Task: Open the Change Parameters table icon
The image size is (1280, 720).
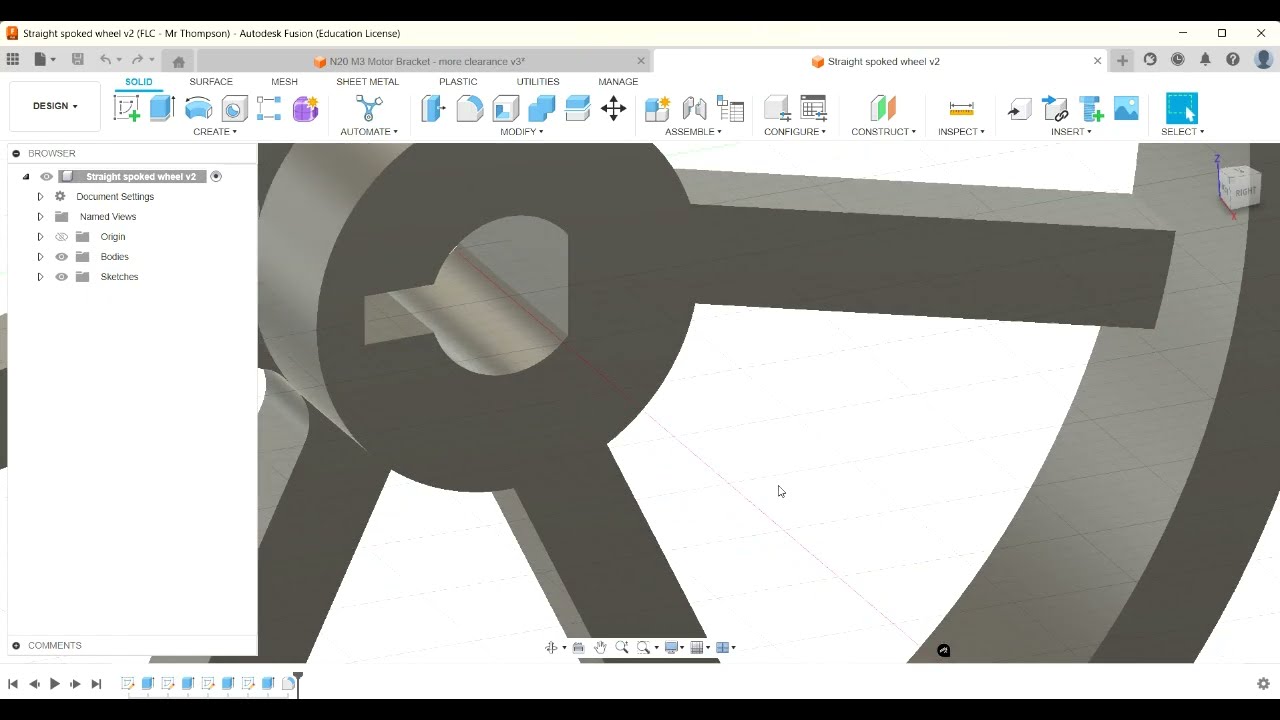Action: (x=814, y=108)
